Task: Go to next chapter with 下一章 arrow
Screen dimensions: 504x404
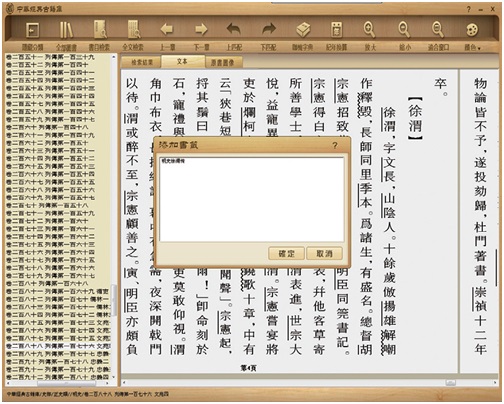Action: [x=201, y=29]
